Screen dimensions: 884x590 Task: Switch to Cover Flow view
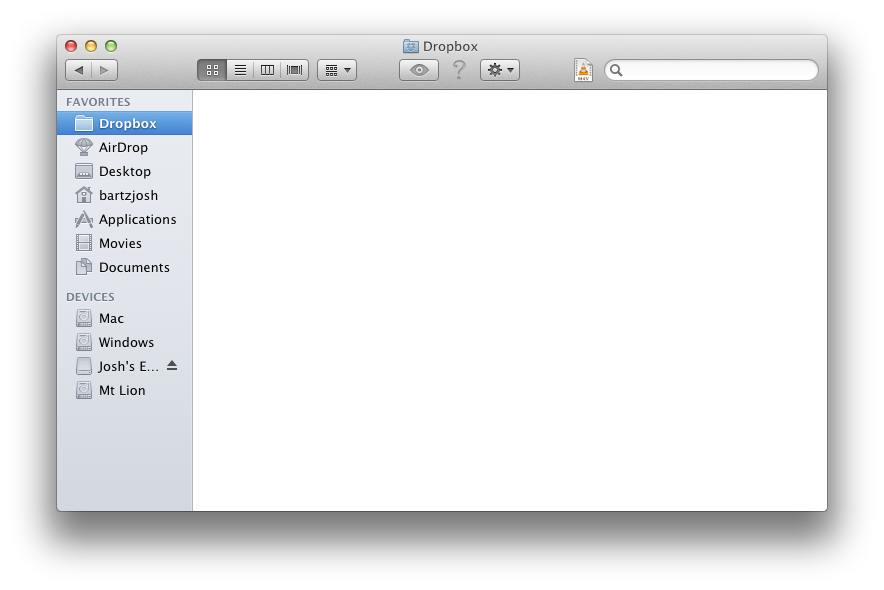pyautogui.click(x=294, y=70)
